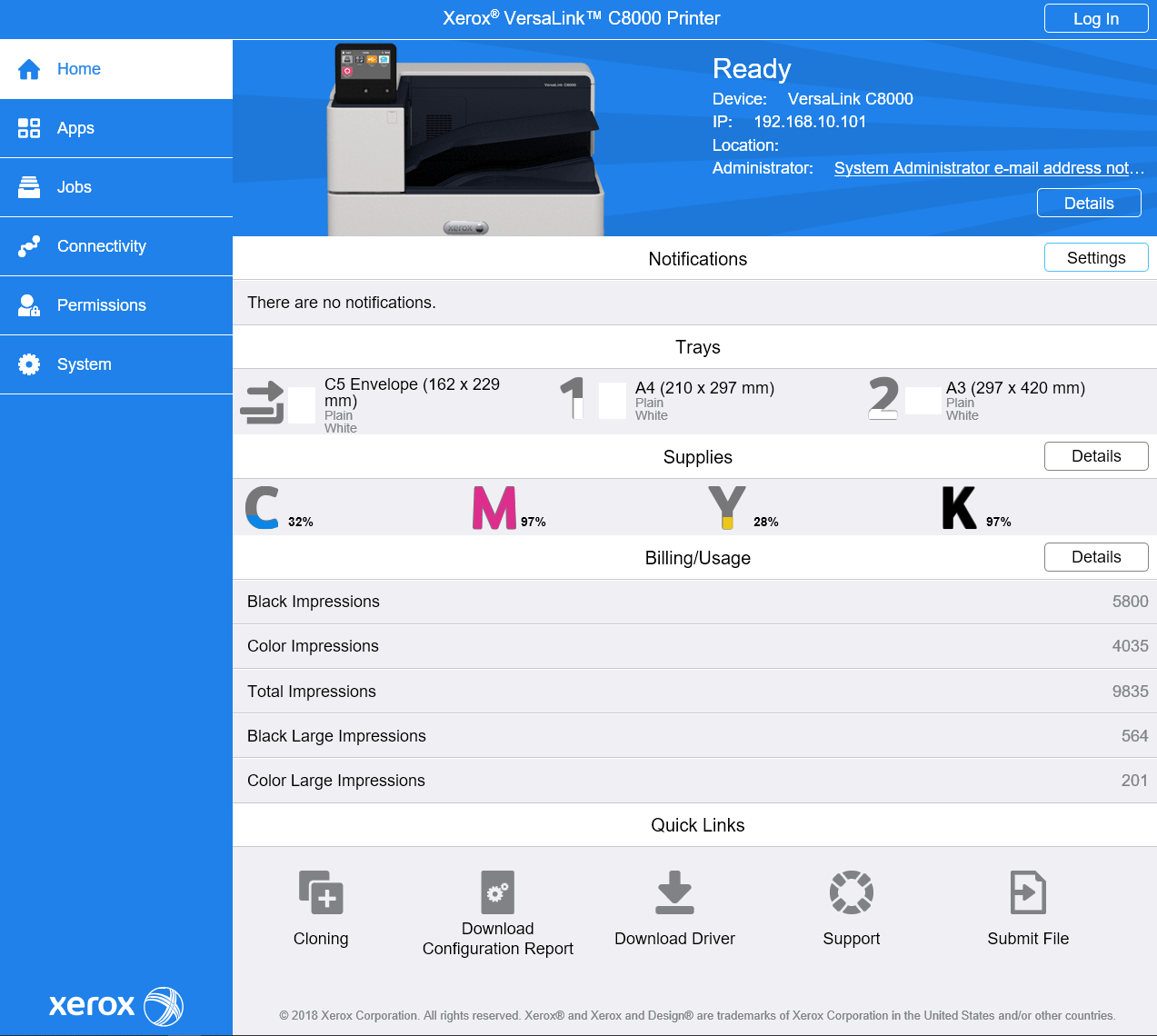Open the Permissions menu item

point(116,305)
